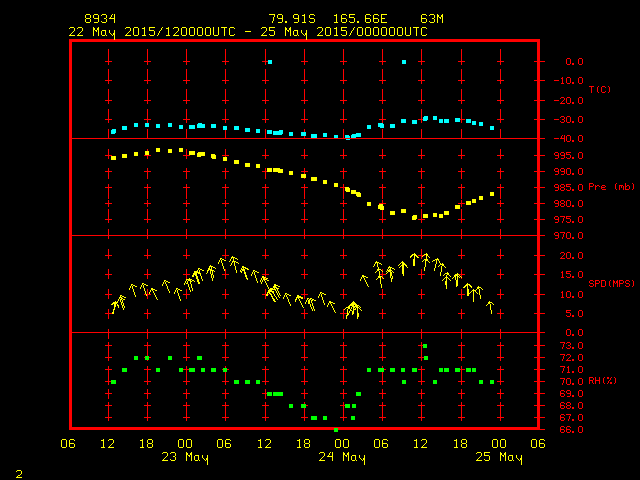
Task: Click the 71.0 humidity tick label
Action: coord(571,370)
